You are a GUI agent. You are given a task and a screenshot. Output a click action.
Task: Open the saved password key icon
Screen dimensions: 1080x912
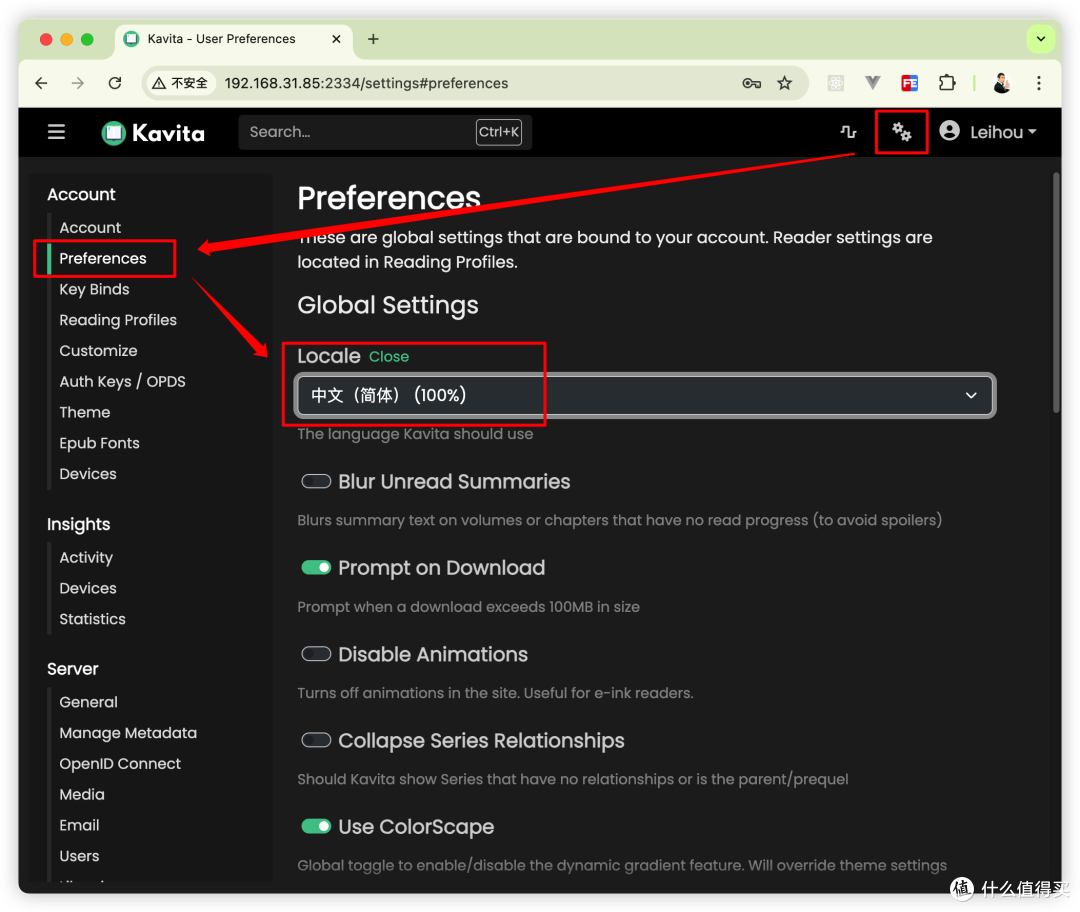tap(751, 83)
